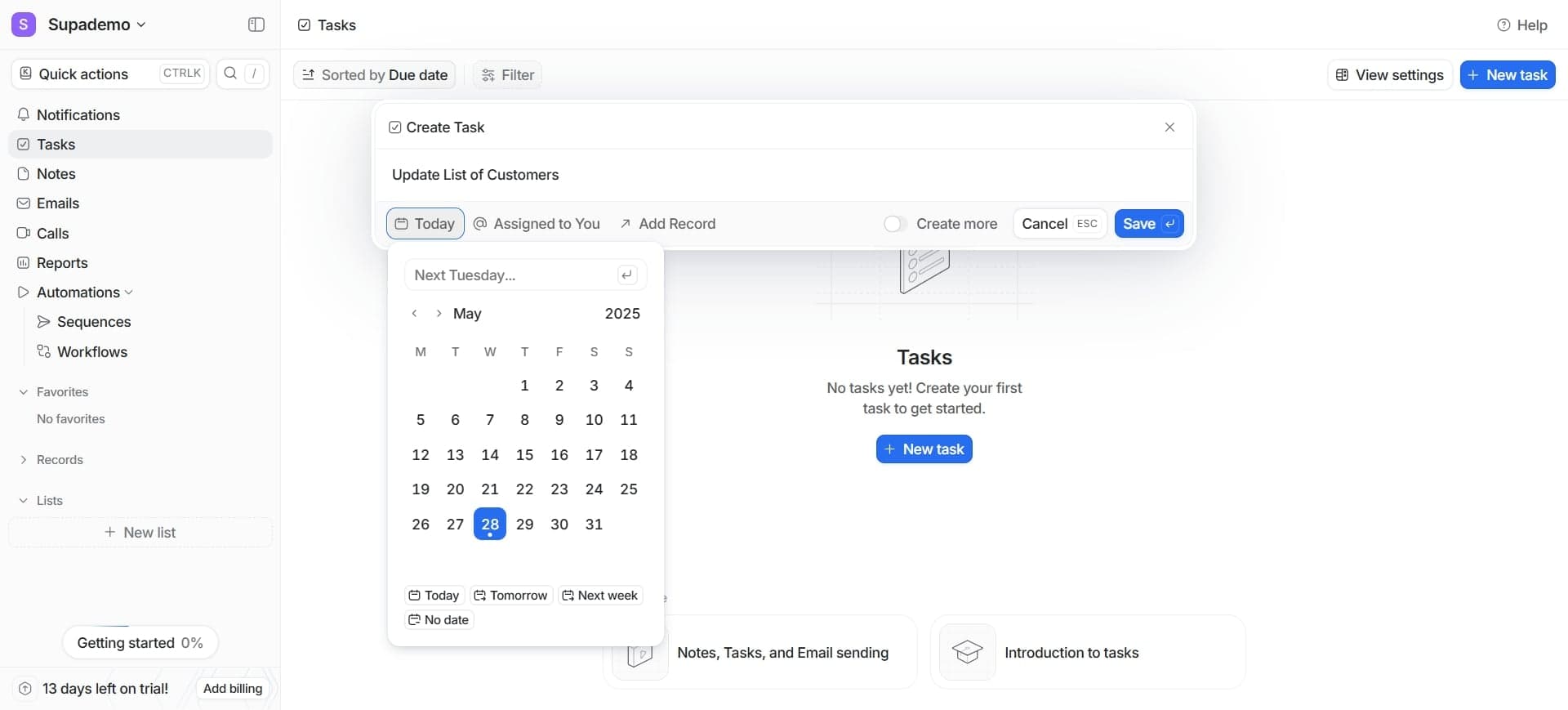Go to next month in calendar
Viewport: 1568px width, 710px height.
click(x=439, y=314)
